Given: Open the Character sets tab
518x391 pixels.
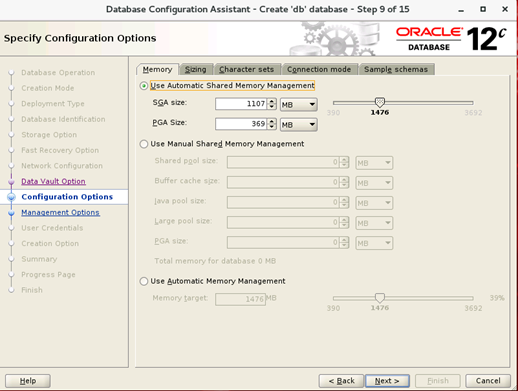Looking at the screenshot, I should click(x=247, y=69).
